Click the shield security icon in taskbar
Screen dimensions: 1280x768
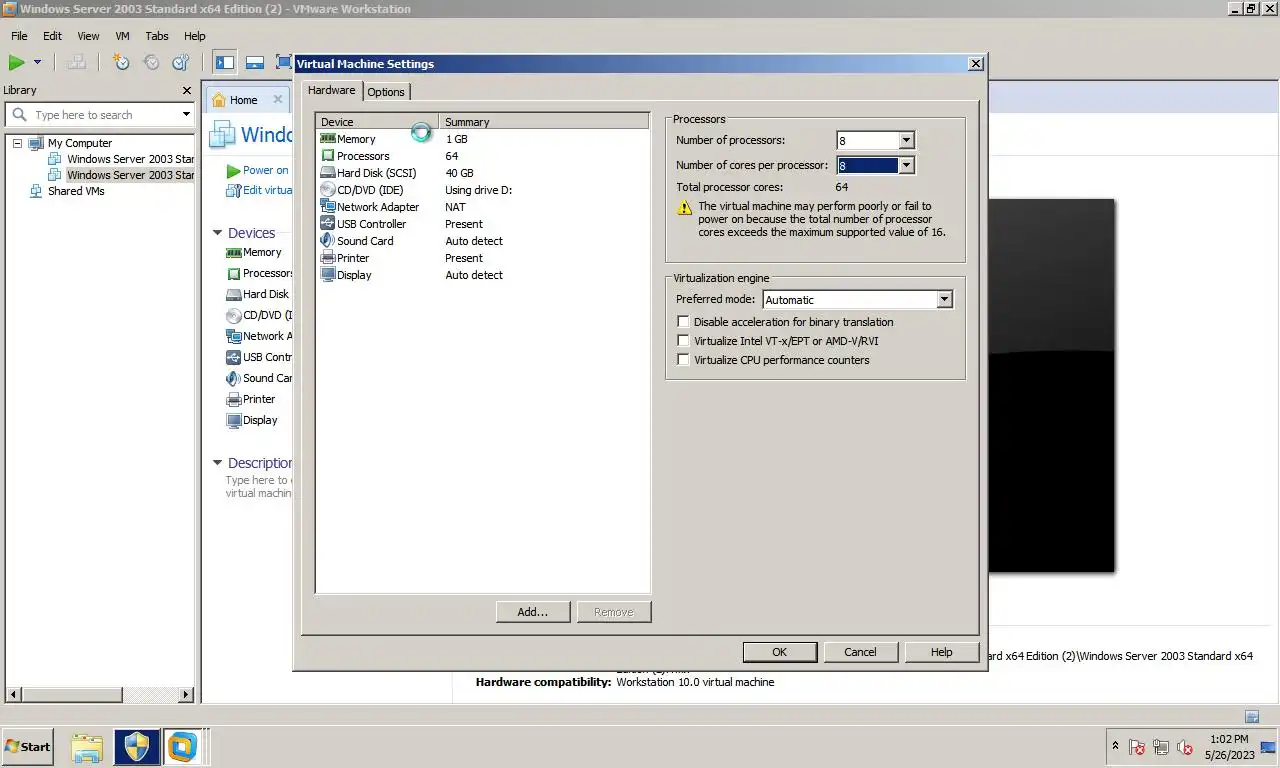137,746
